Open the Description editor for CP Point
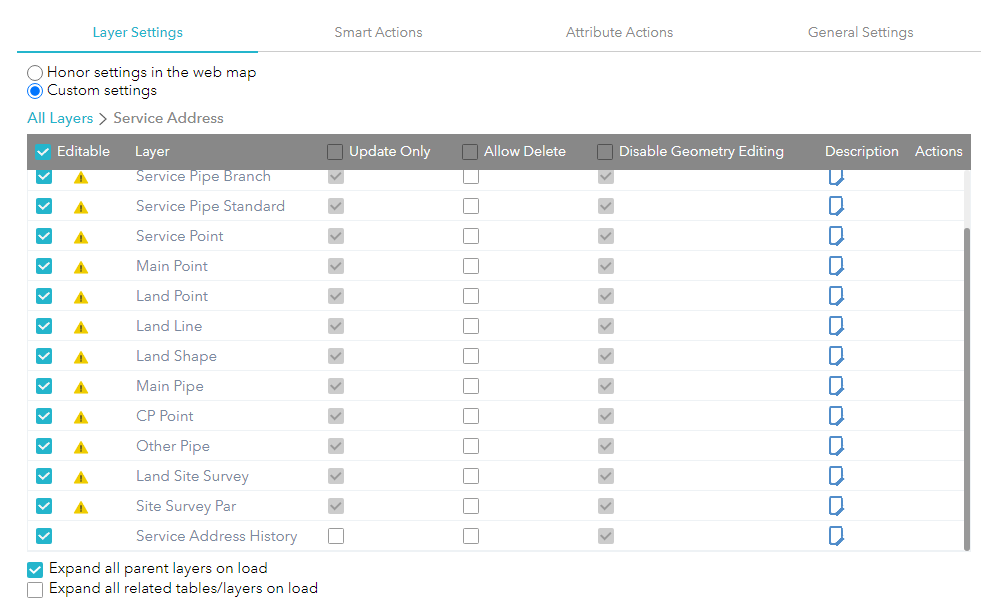Screen dimensions: 982x610 pos(836,416)
